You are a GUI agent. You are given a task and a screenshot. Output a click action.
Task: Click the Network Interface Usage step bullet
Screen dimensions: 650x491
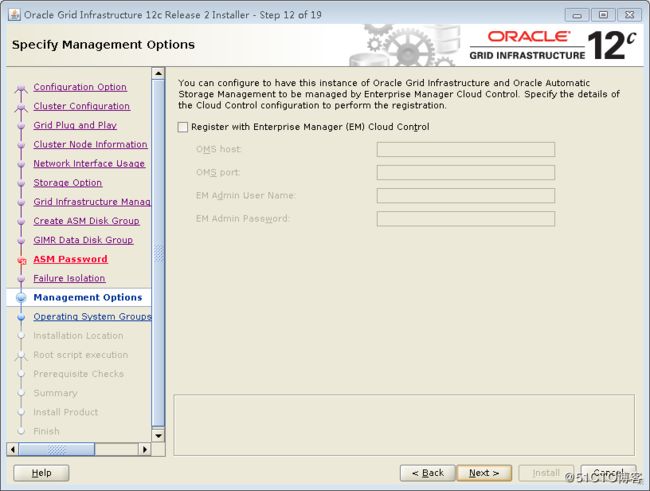pos(21,164)
